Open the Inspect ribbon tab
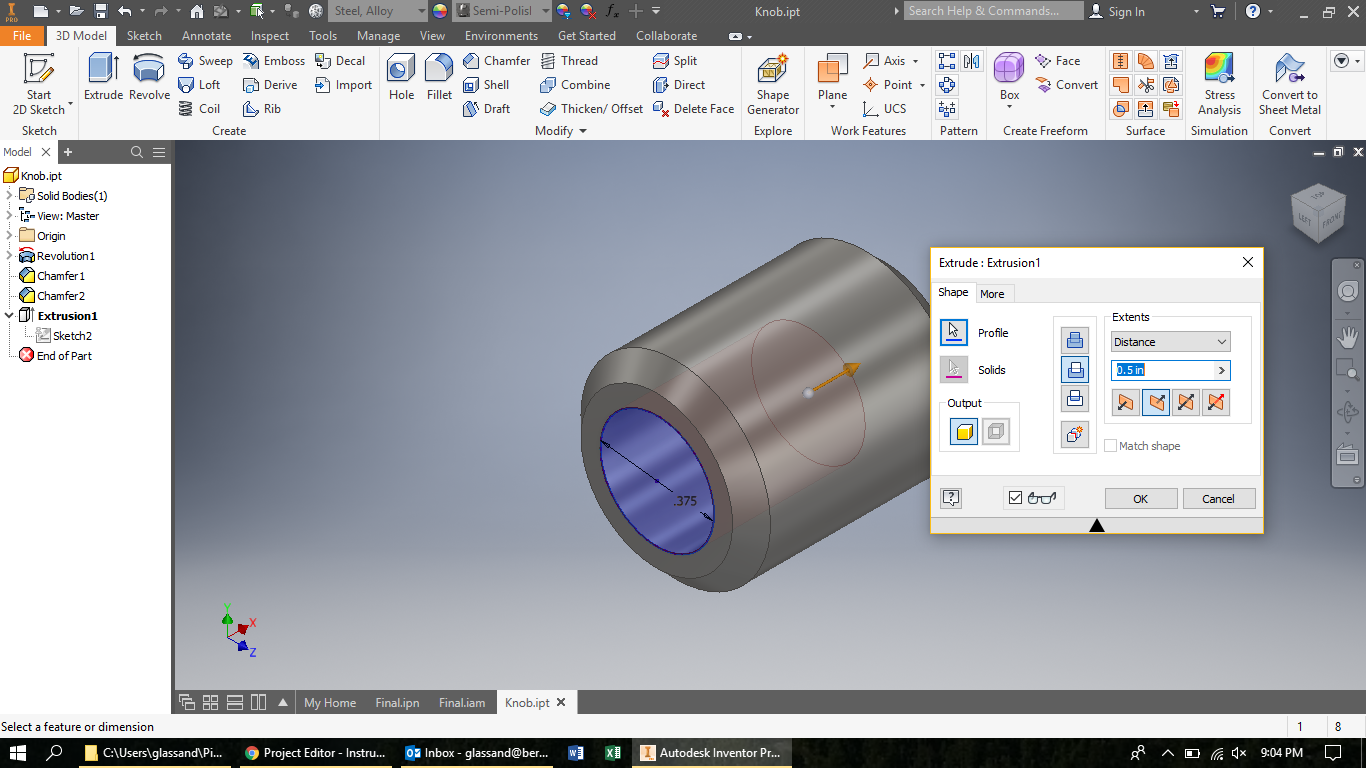Viewport: 1366px width, 768px height. (270, 35)
